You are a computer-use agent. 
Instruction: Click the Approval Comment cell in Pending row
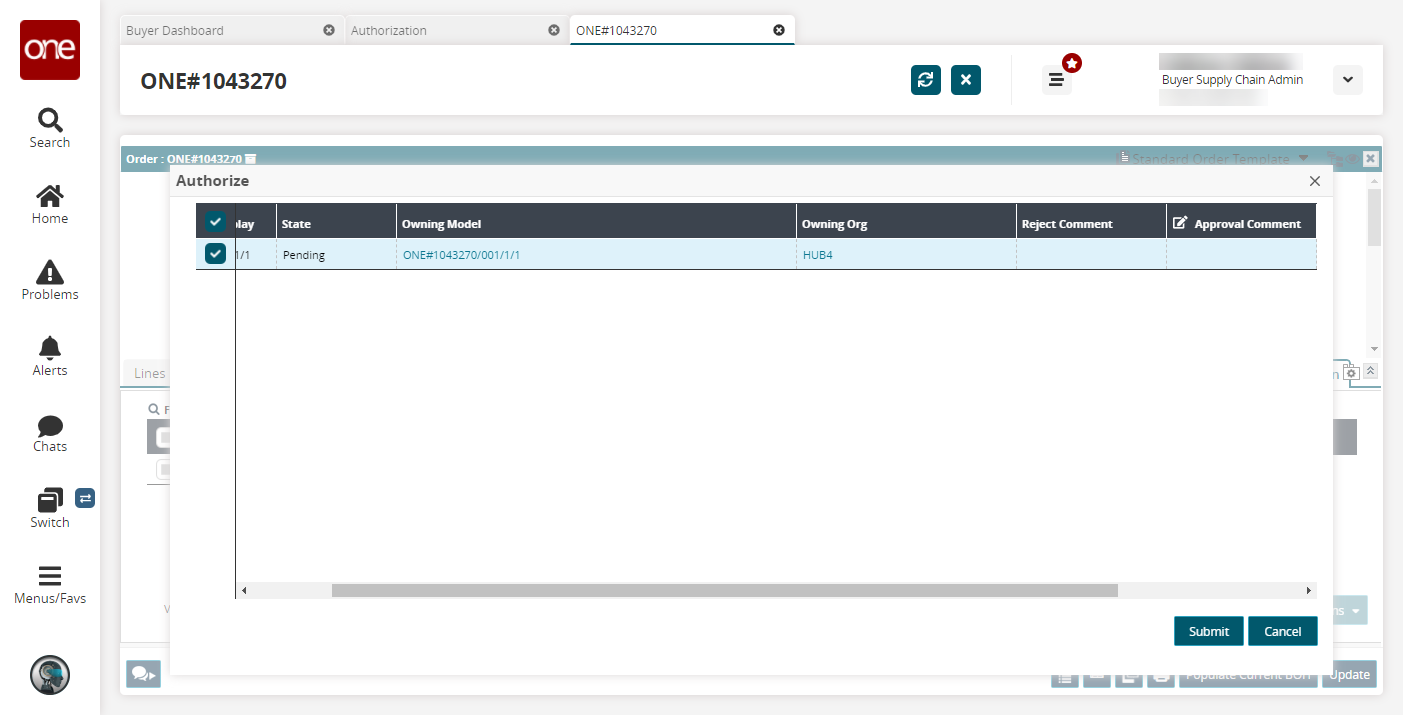[1241, 255]
